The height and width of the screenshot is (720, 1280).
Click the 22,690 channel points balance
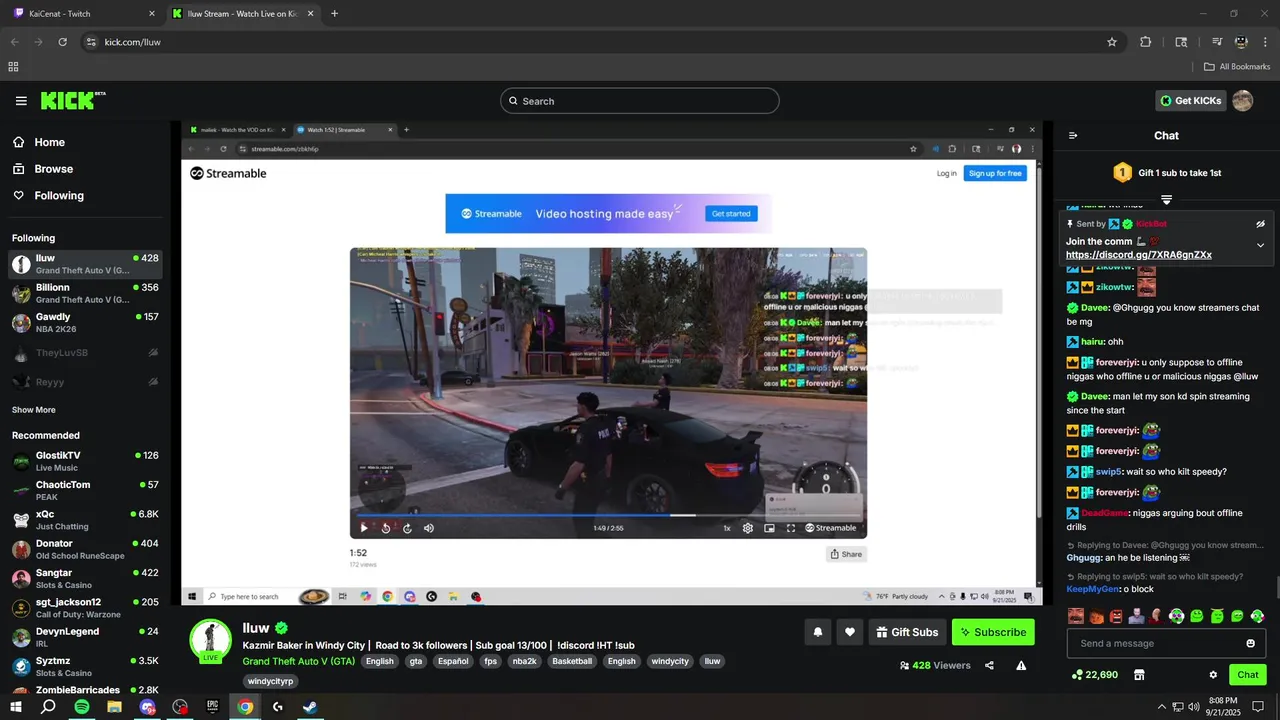click(x=1094, y=675)
